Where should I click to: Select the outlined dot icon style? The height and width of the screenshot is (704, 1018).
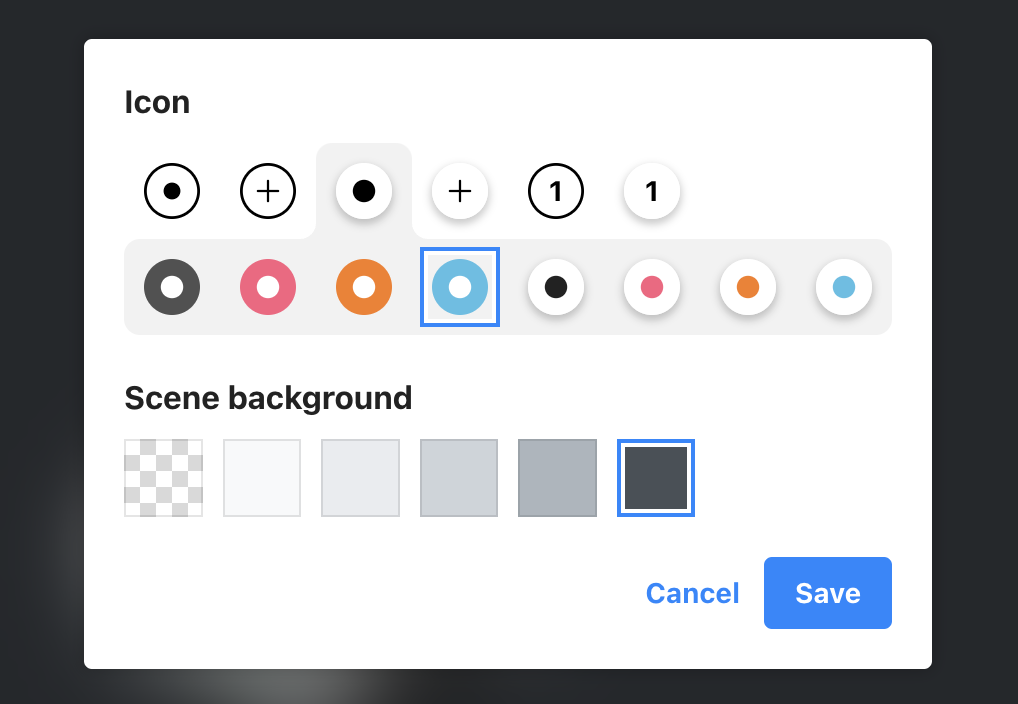pos(172,191)
